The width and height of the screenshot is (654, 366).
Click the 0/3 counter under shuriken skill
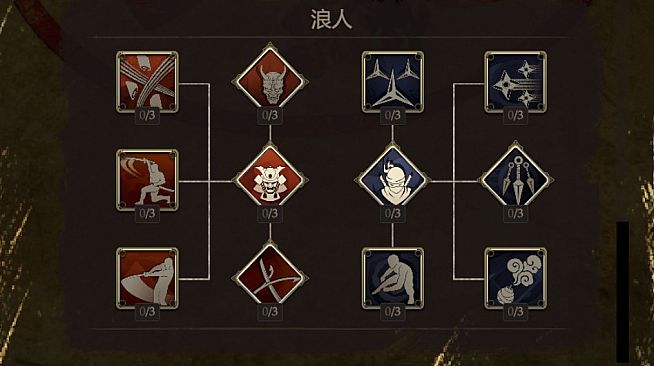(516, 115)
